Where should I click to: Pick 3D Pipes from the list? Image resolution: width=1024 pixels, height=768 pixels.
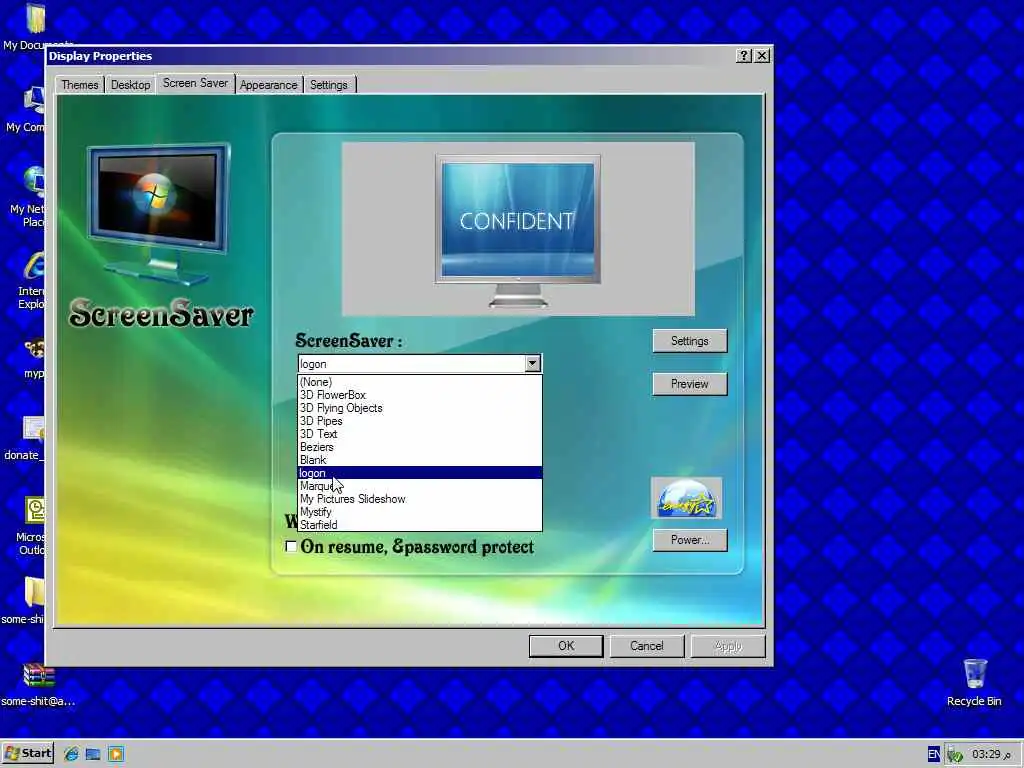pyautogui.click(x=419, y=421)
